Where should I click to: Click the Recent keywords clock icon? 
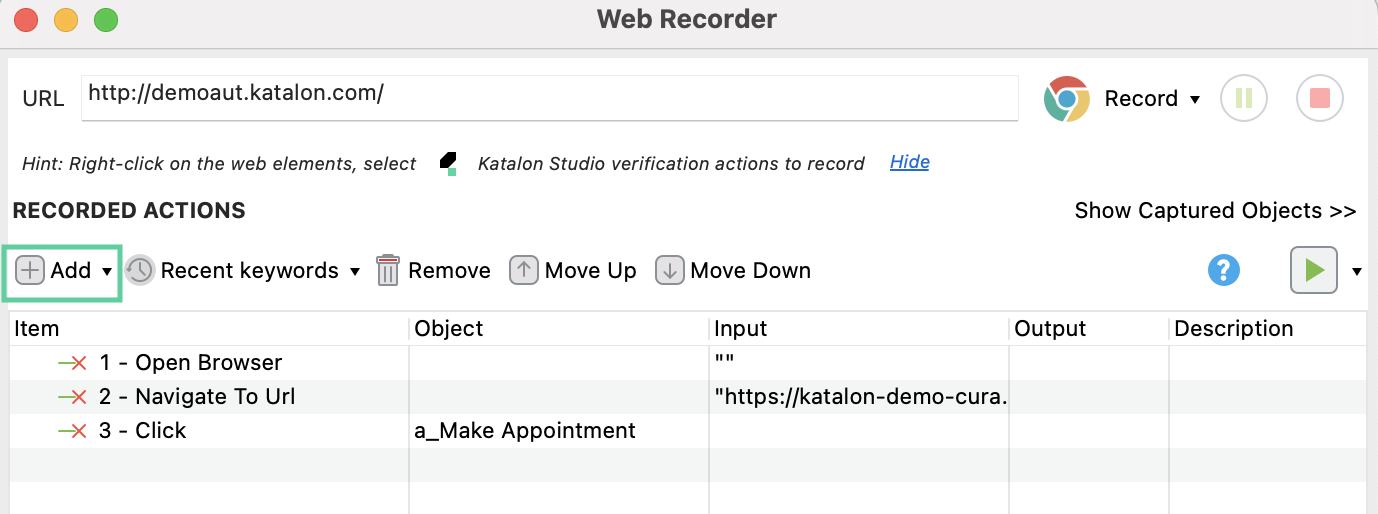coord(140,271)
